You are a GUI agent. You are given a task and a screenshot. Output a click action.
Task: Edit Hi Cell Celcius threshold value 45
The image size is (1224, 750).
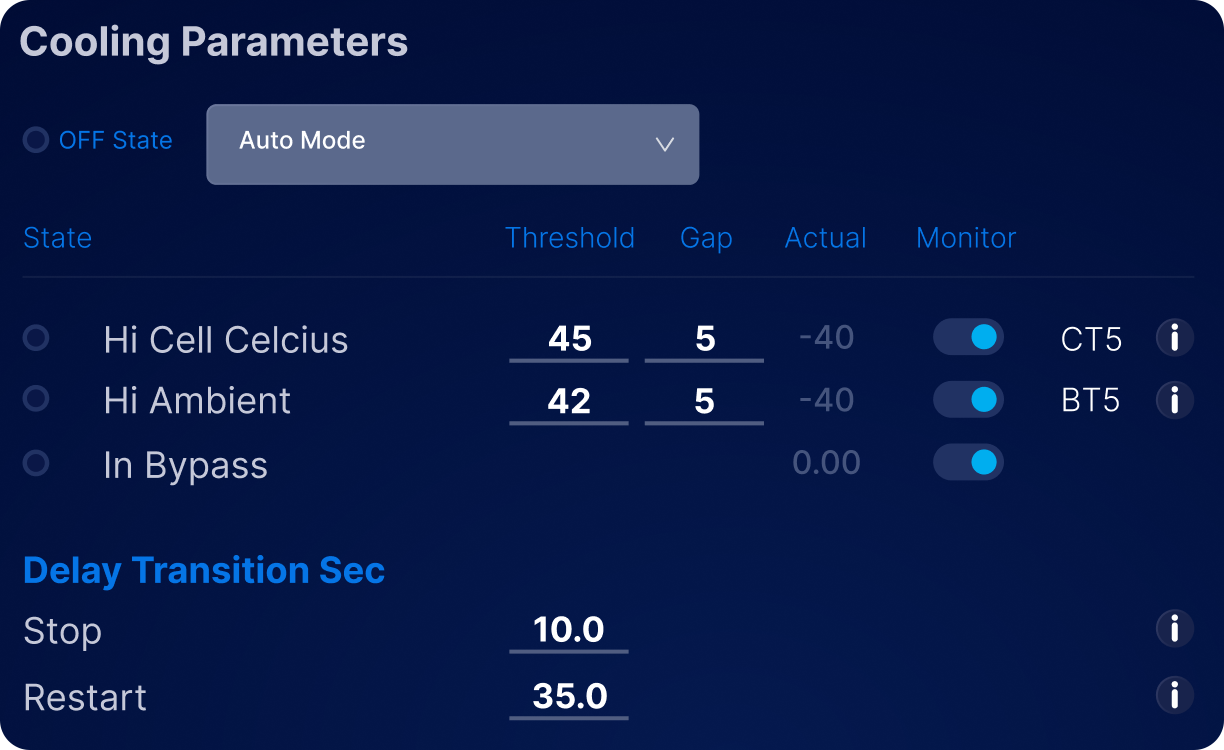(569, 339)
